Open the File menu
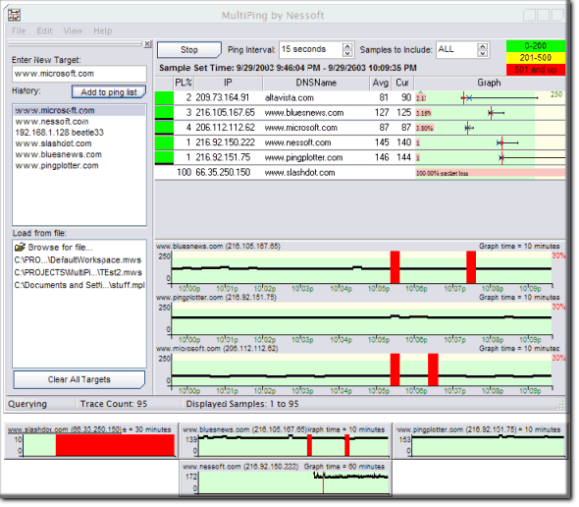 19,31
